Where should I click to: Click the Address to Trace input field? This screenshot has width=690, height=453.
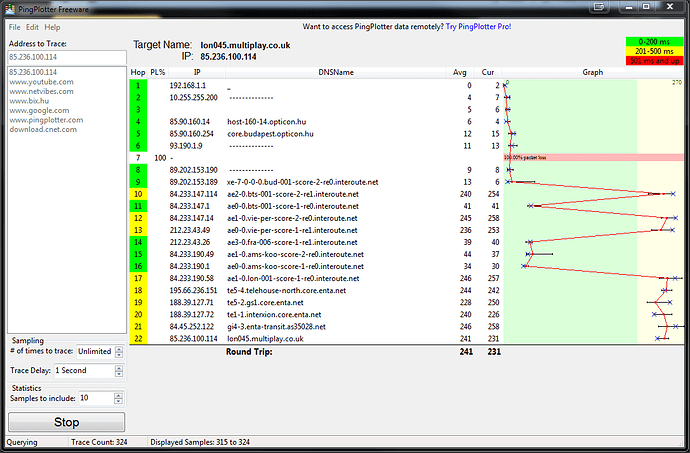(x=65, y=57)
